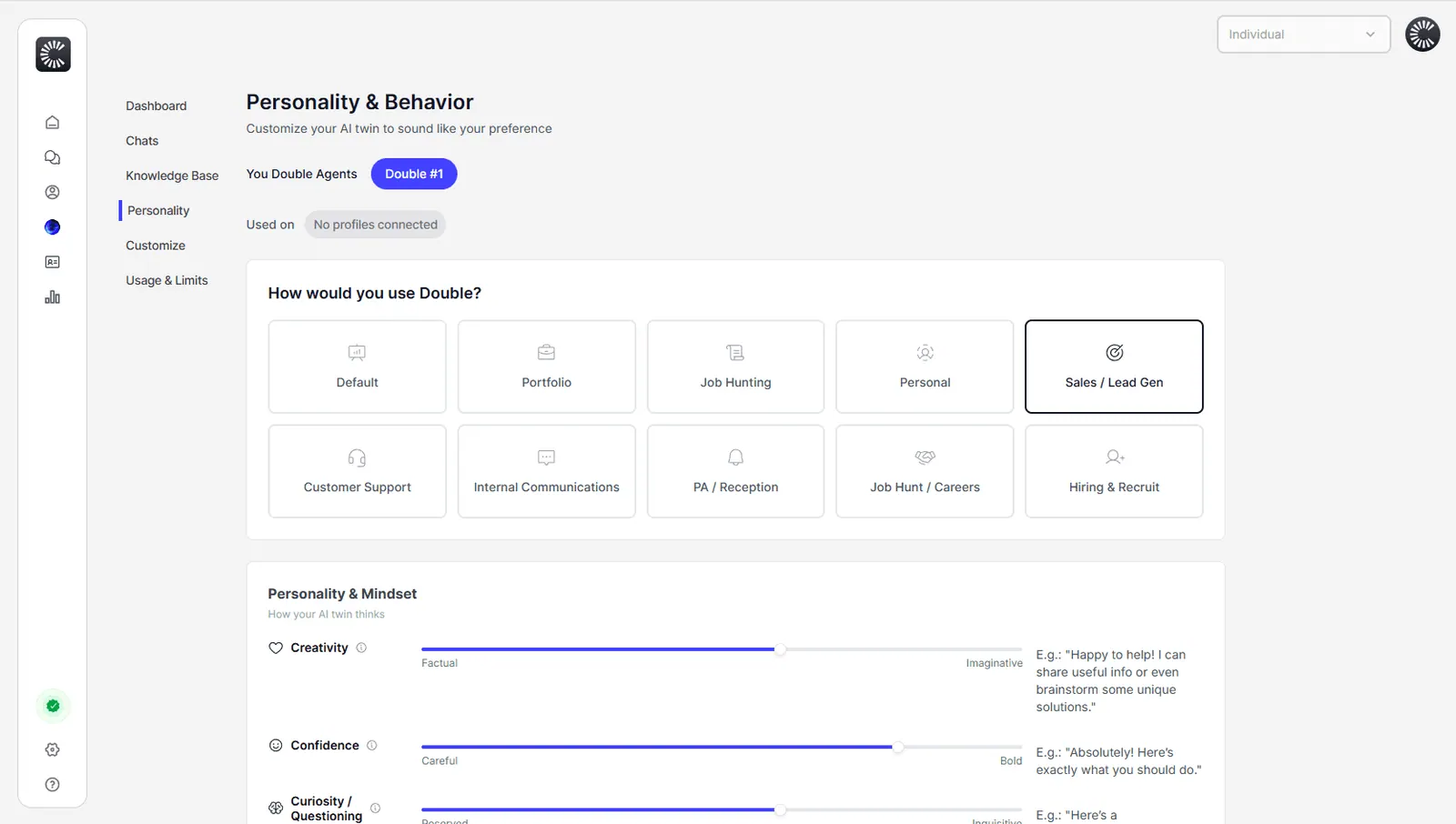Open the bar chart analytics icon
This screenshot has height=824, width=1456.
point(53,297)
